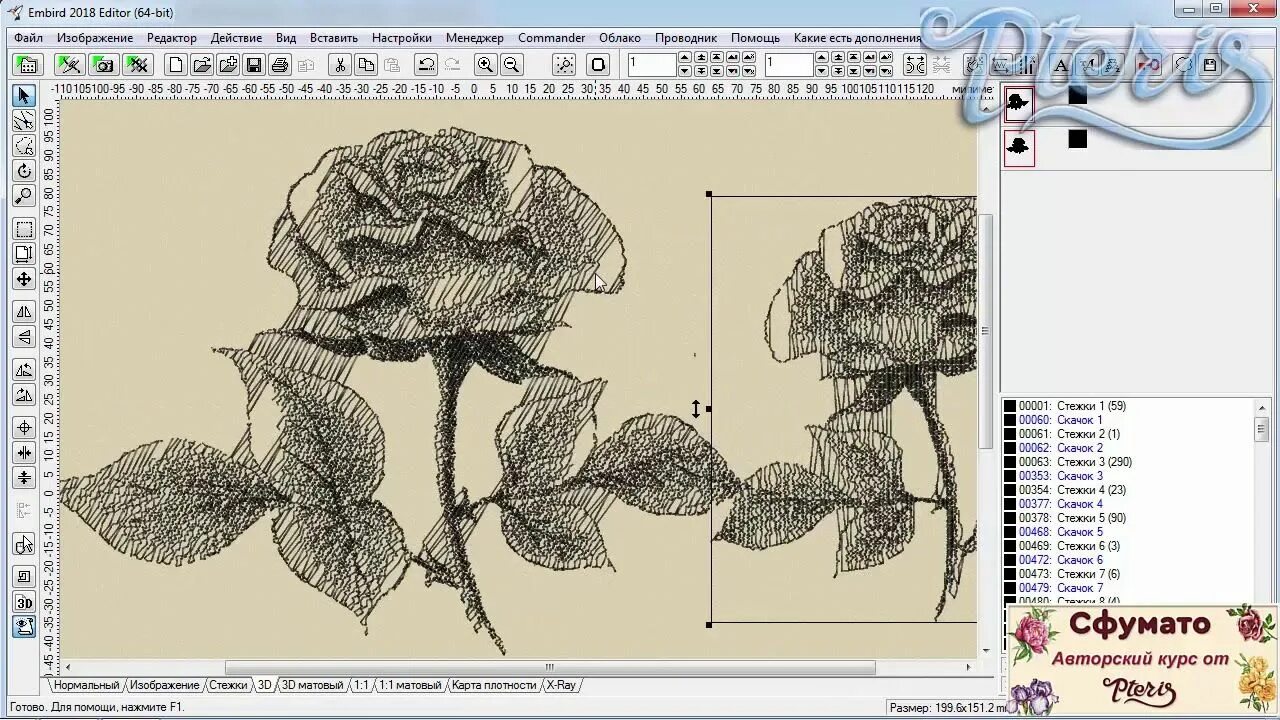
Task: Click the first numeric input field in toolbar
Action: pos(652,65)
